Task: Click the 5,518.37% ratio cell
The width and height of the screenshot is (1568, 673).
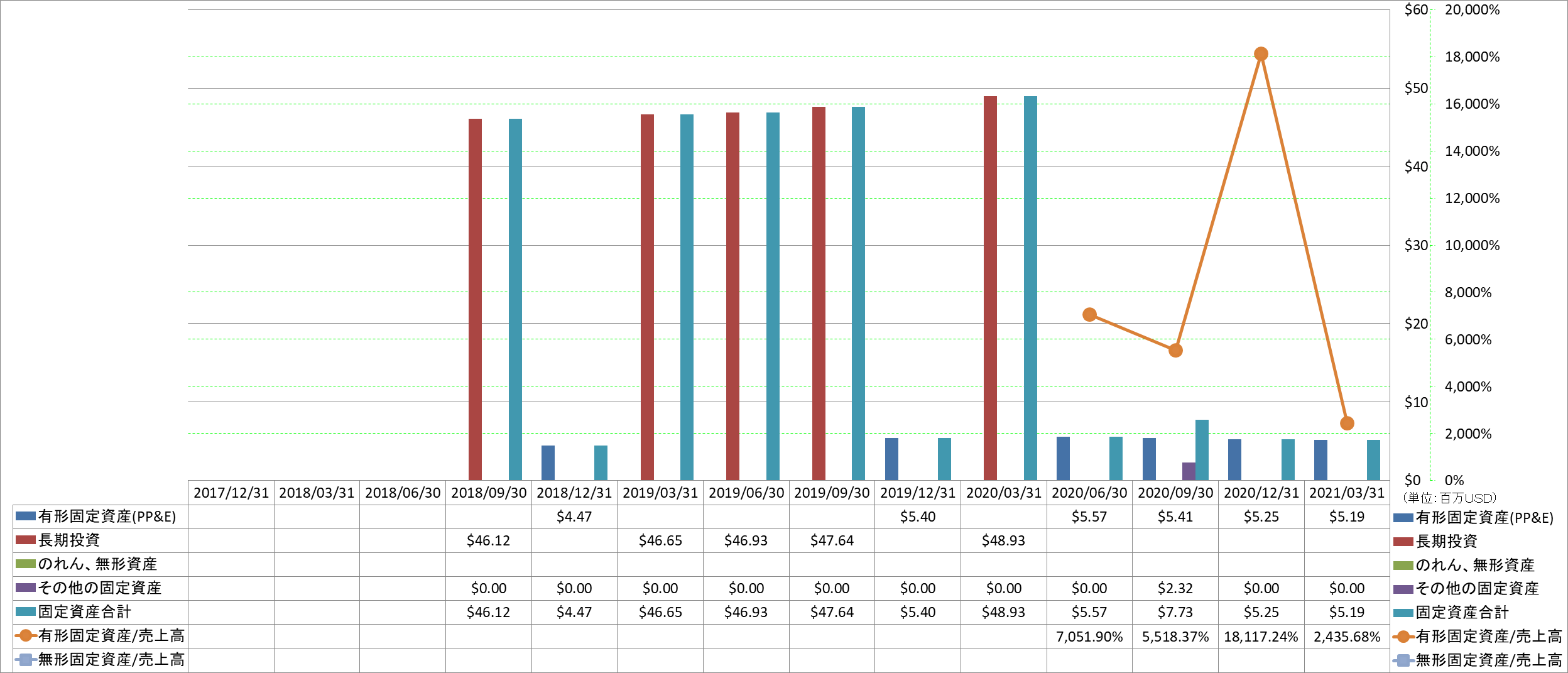Action: click(x=1175, y=637)
